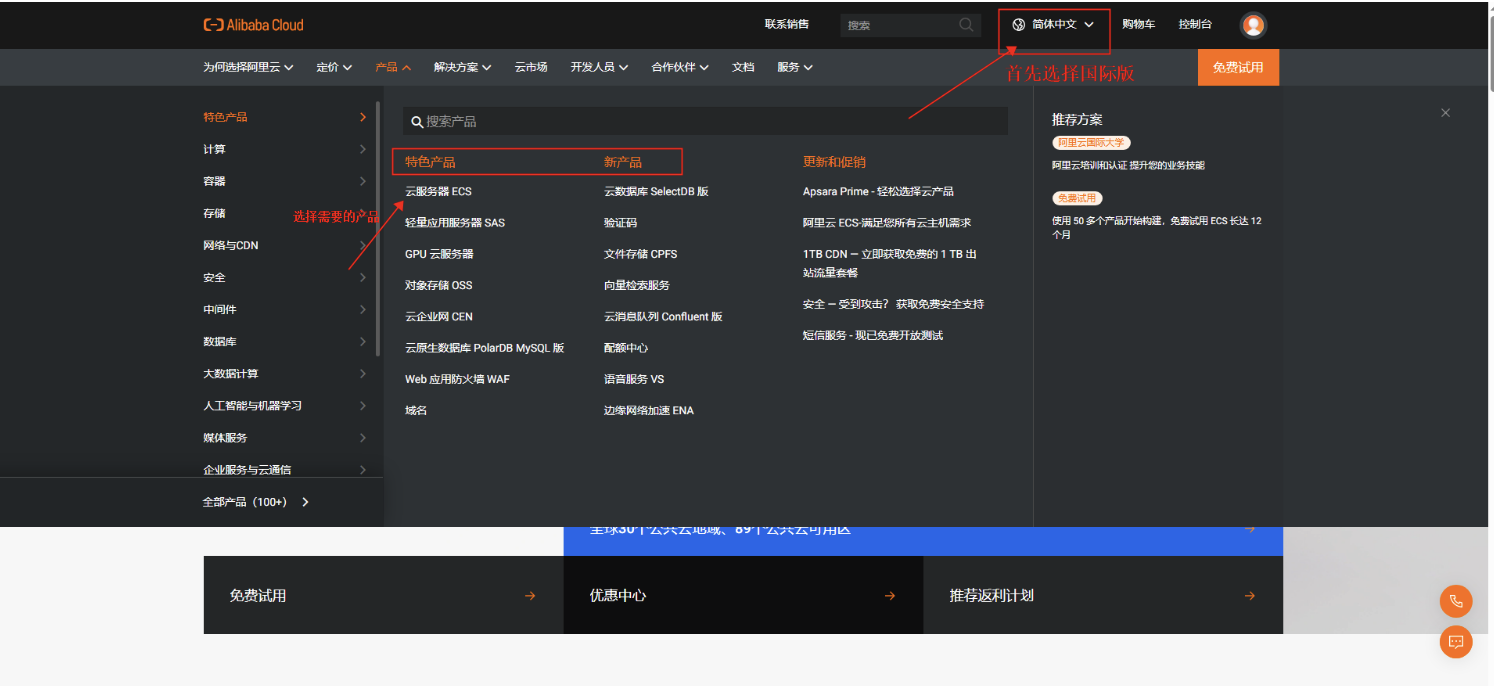Image resolution: width=1494 pixels, height=686 pixels.
Task: Open 验证码 product
Action: 620,222
